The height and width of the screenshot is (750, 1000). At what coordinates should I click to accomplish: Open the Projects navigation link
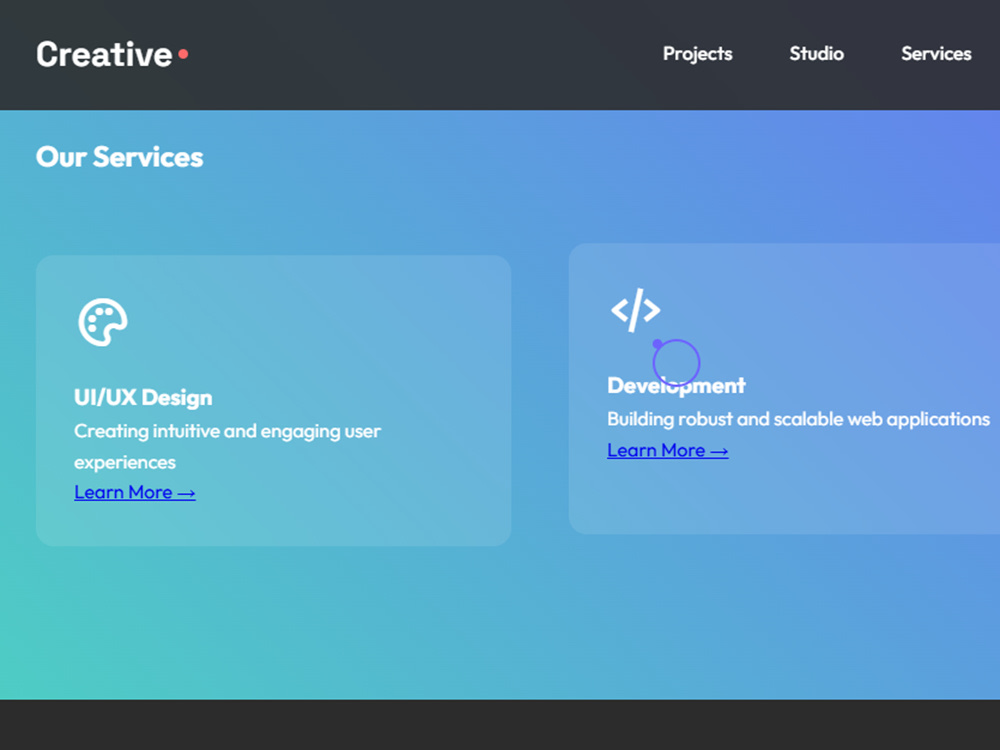697,54
